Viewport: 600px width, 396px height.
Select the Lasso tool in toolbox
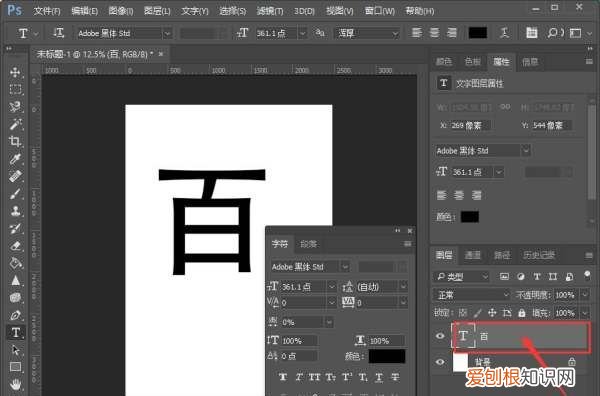pyautogui.click(x=15, y=107)
